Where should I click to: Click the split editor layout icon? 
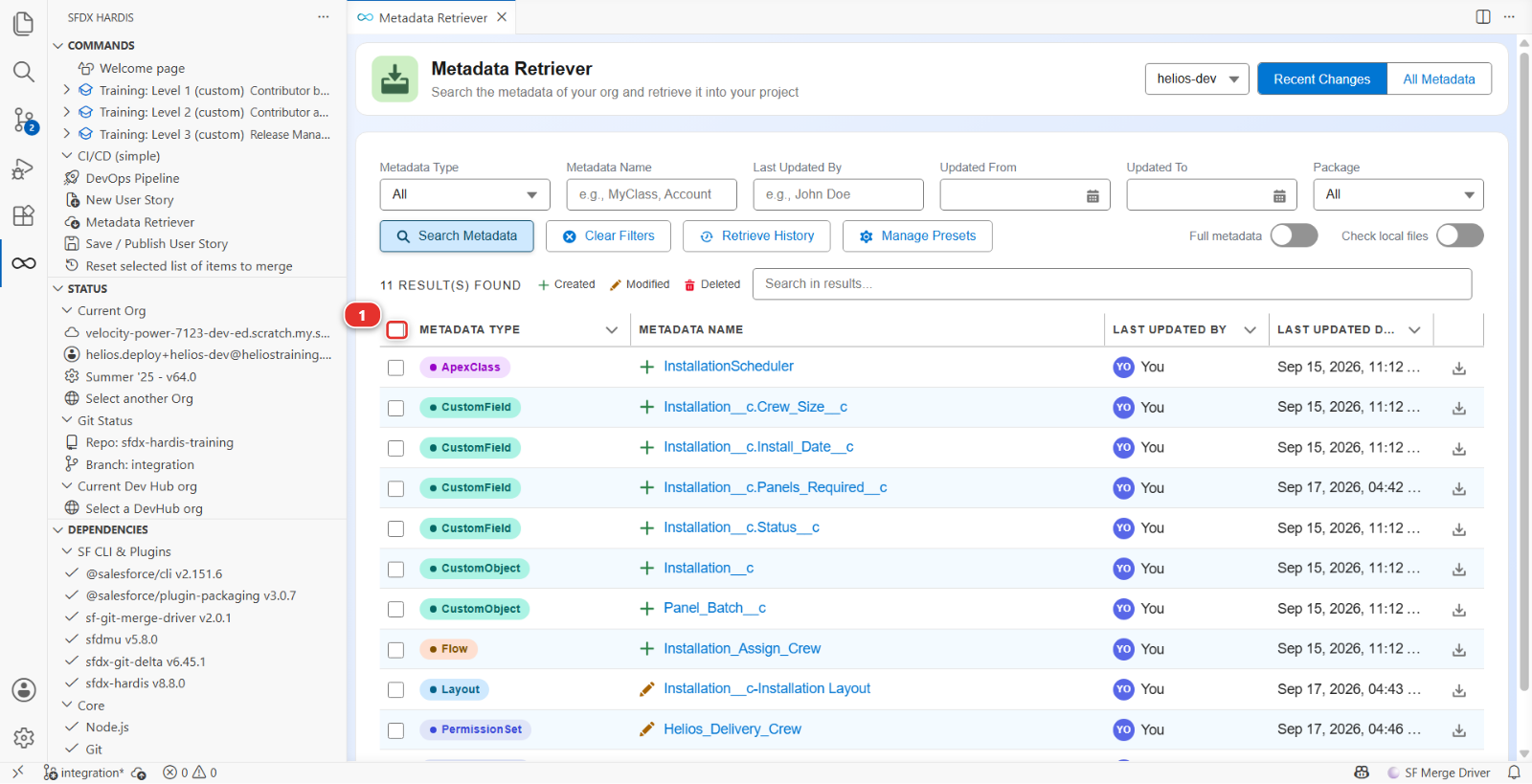click(x=1483, y=17)
